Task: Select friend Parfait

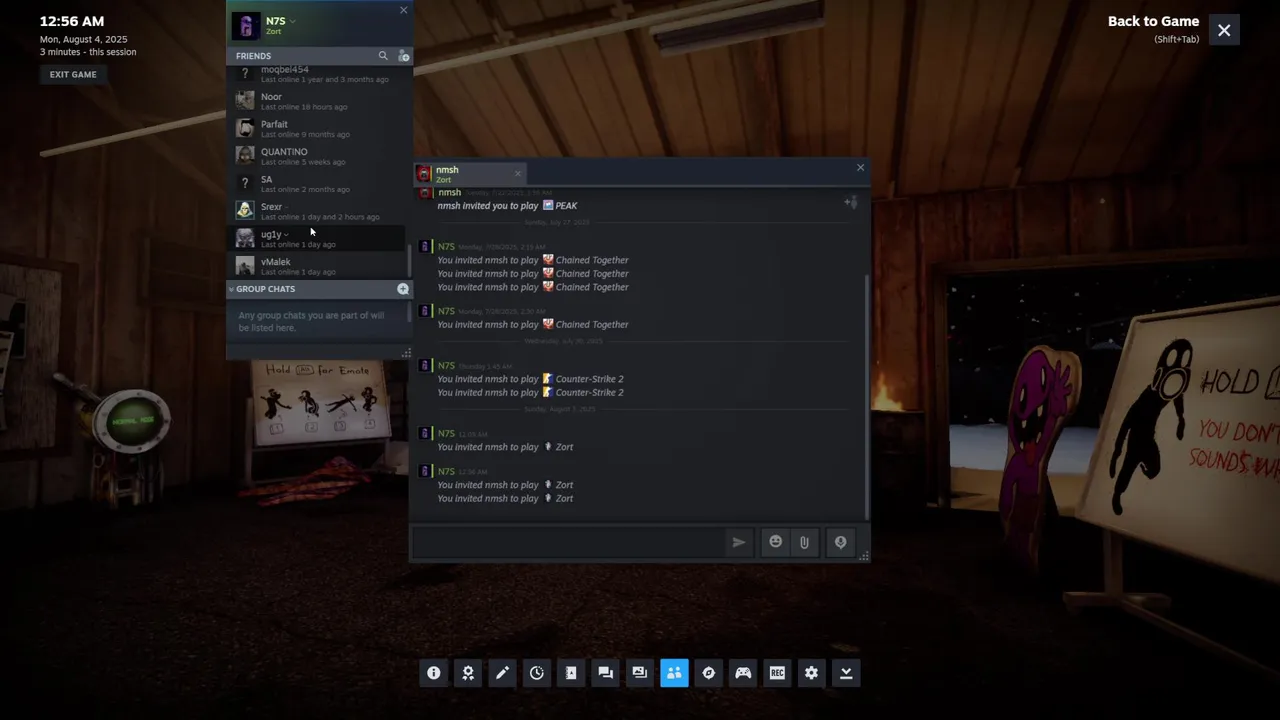Action: [318, 129]
